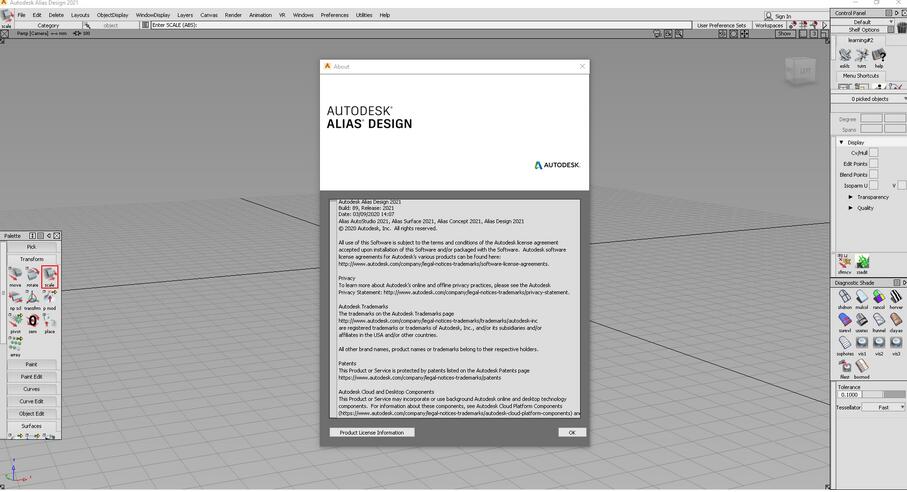Open the File menu
This screenshot has height=492, width=907.
pos(21,15)
